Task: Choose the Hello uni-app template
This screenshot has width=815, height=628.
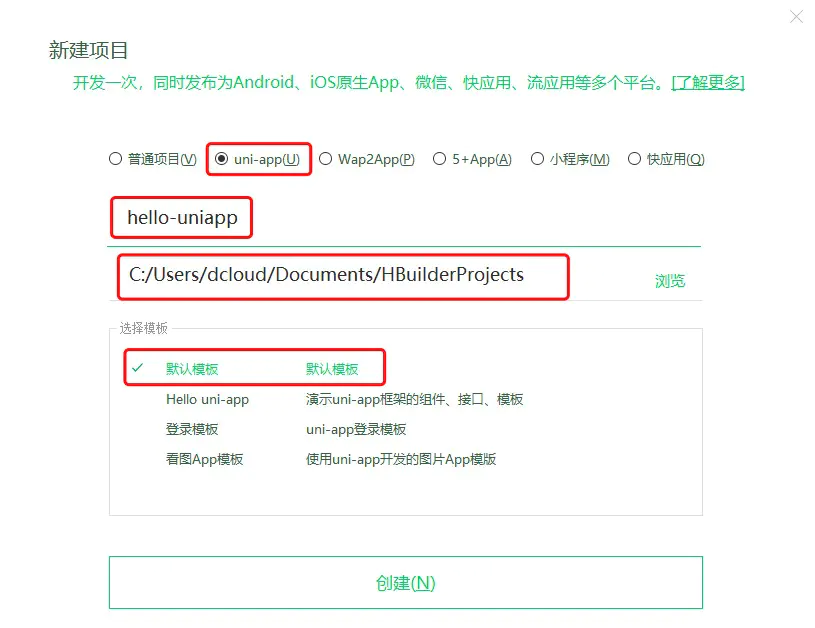Action: (x=207, y=399)
